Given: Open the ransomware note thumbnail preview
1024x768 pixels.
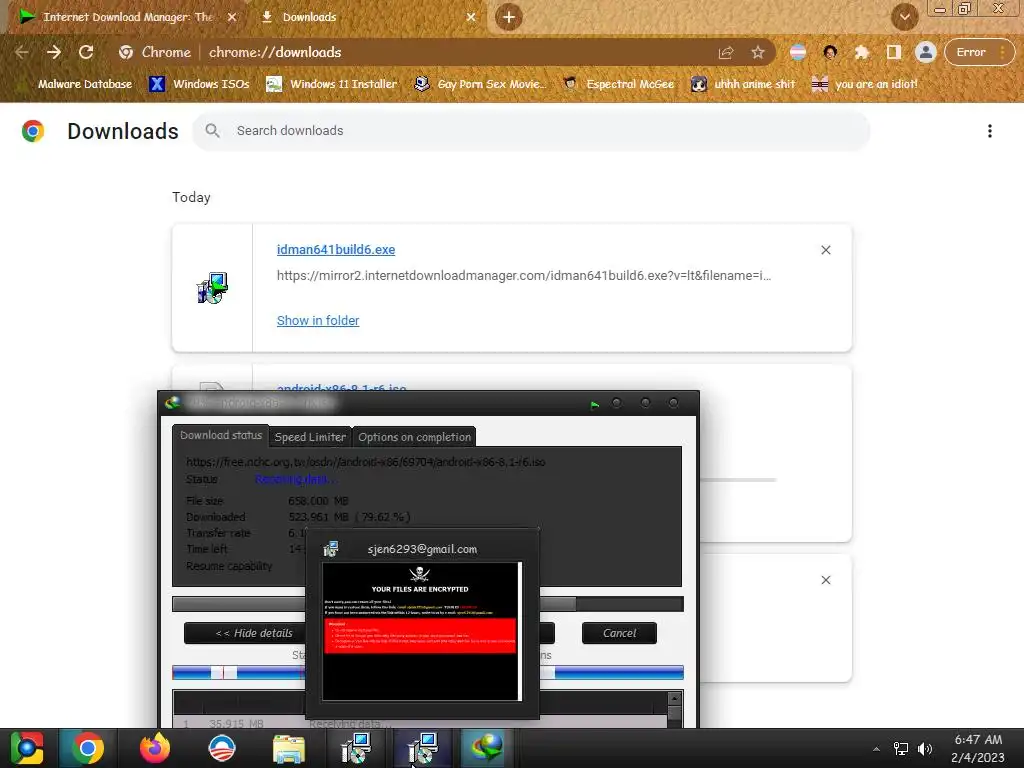Looking at the screenshot, I should point(422,632).
